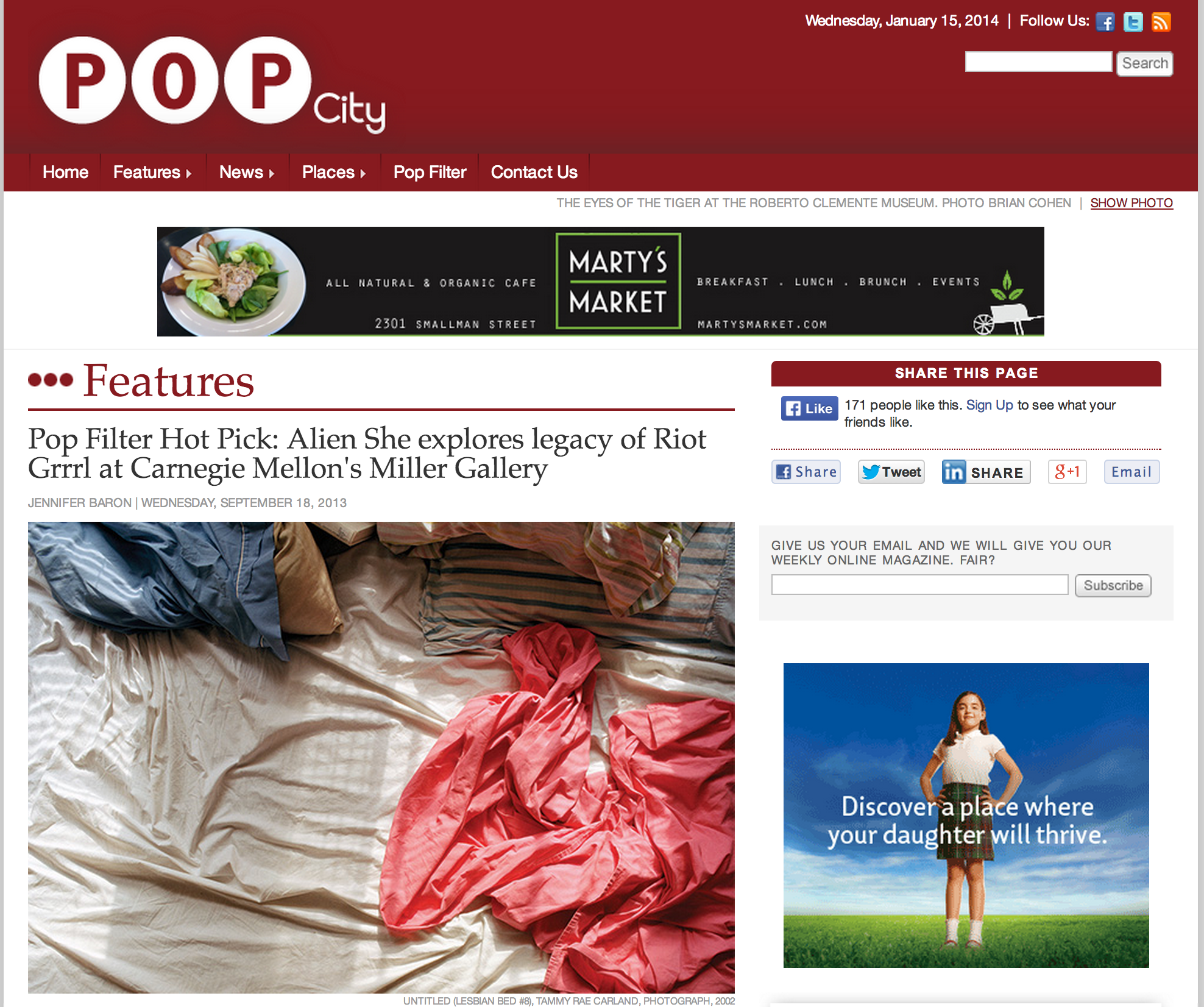Open the Pop Filter section
1204x1007 pixels.
(x=430, y=173)
